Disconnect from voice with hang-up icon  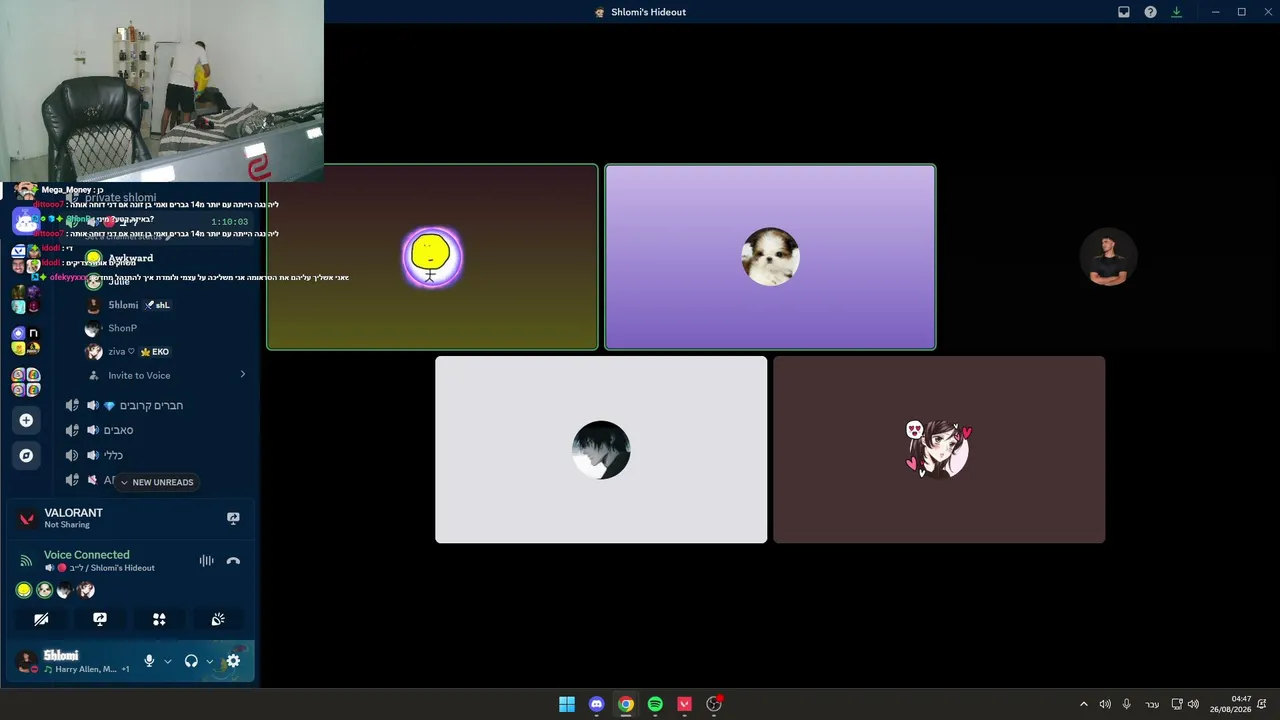pos(233,561)
